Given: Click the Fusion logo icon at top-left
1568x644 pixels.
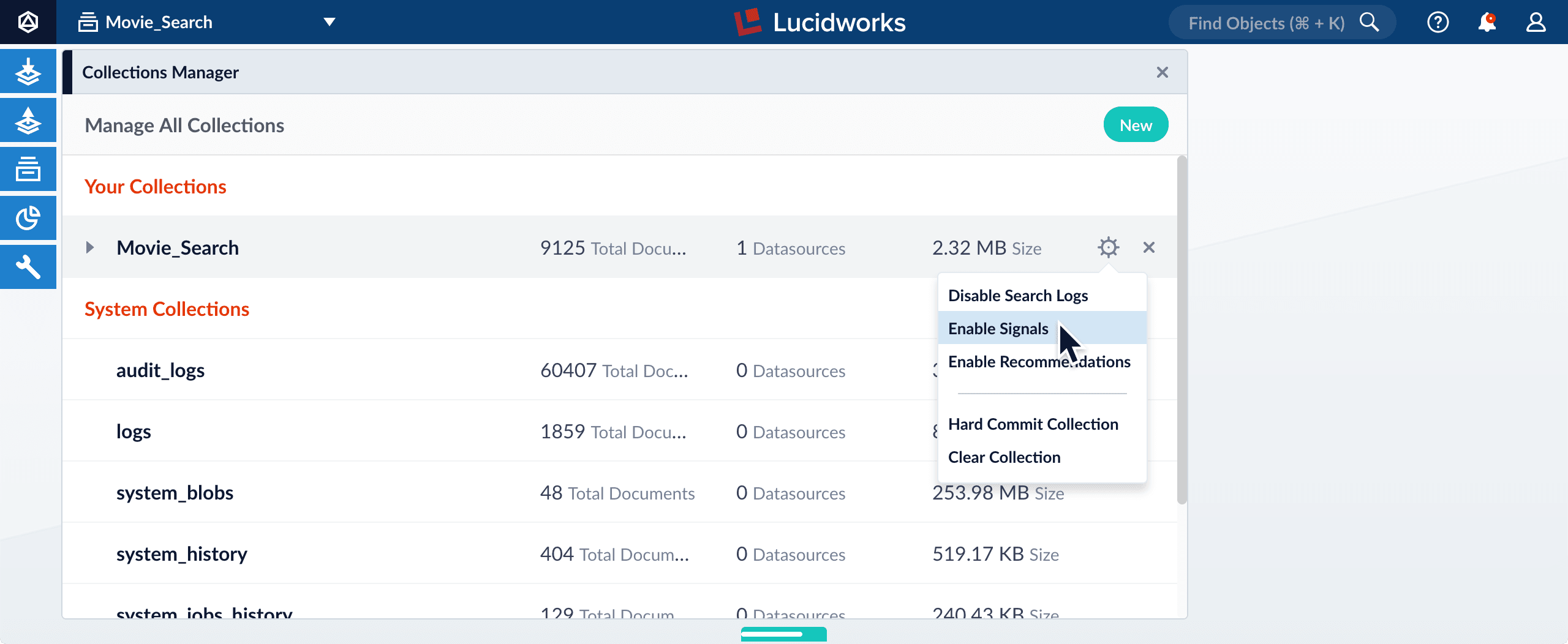Looking at the screenshot, I should [28, 22].
